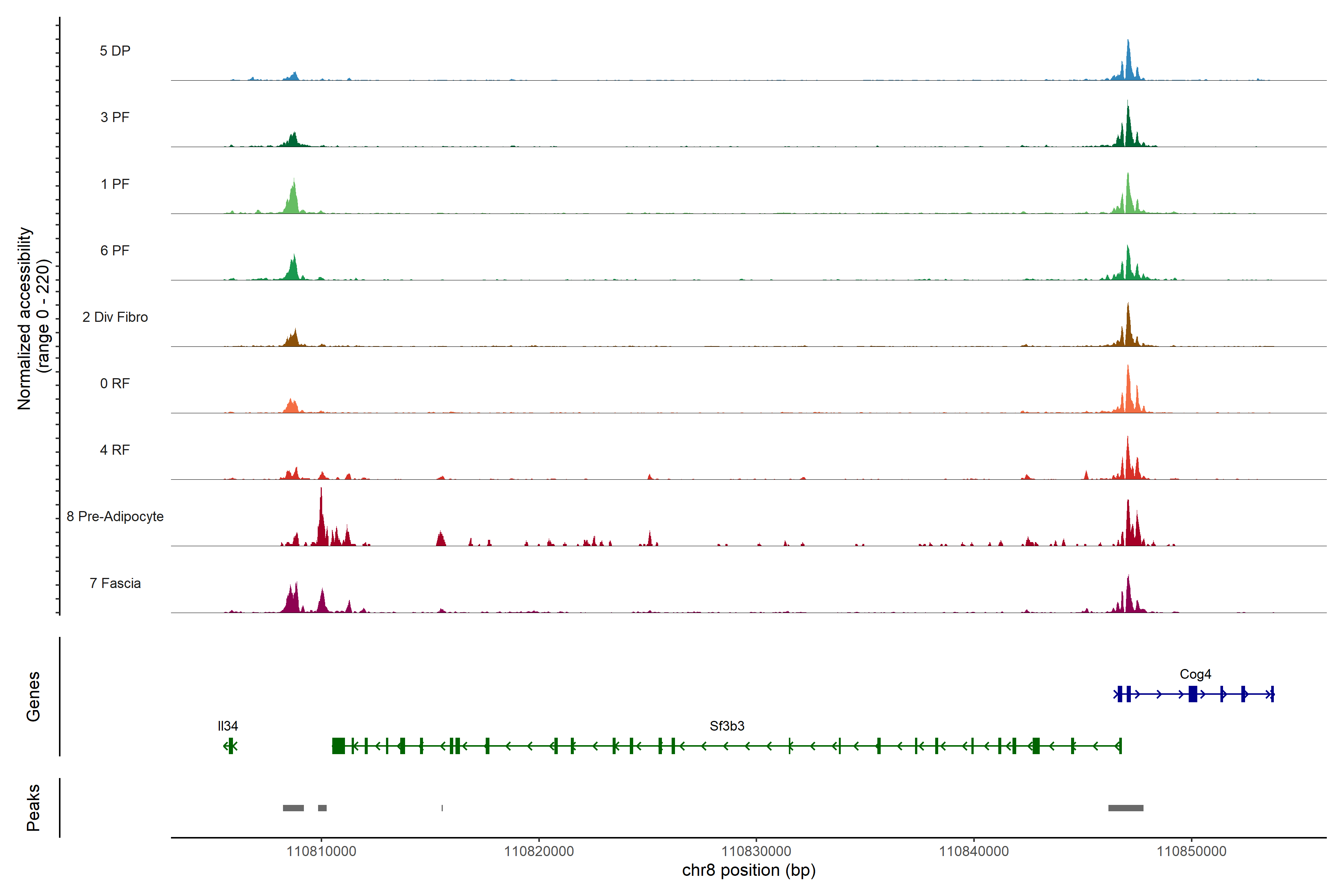Click the Genes panel label
The image size is (1344, 896).
click(33, 696)
